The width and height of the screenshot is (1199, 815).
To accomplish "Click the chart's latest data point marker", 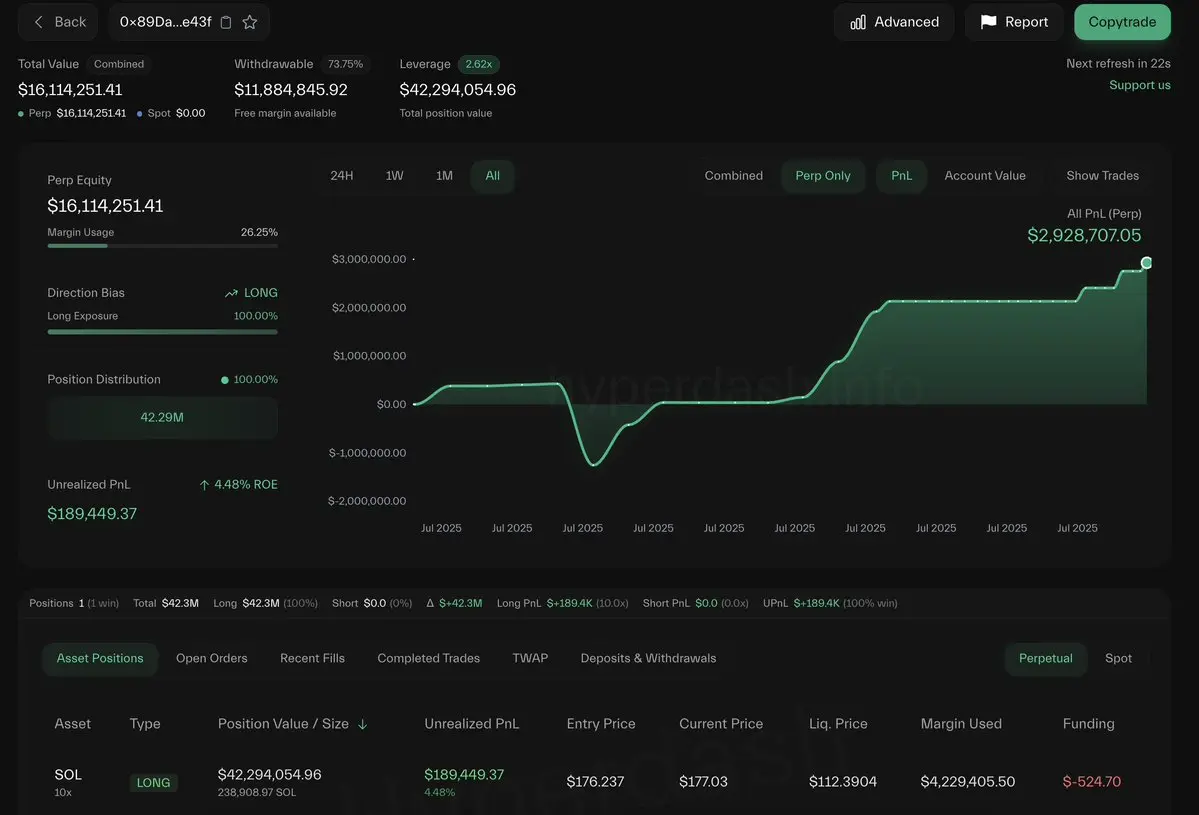I will 1146,263.
